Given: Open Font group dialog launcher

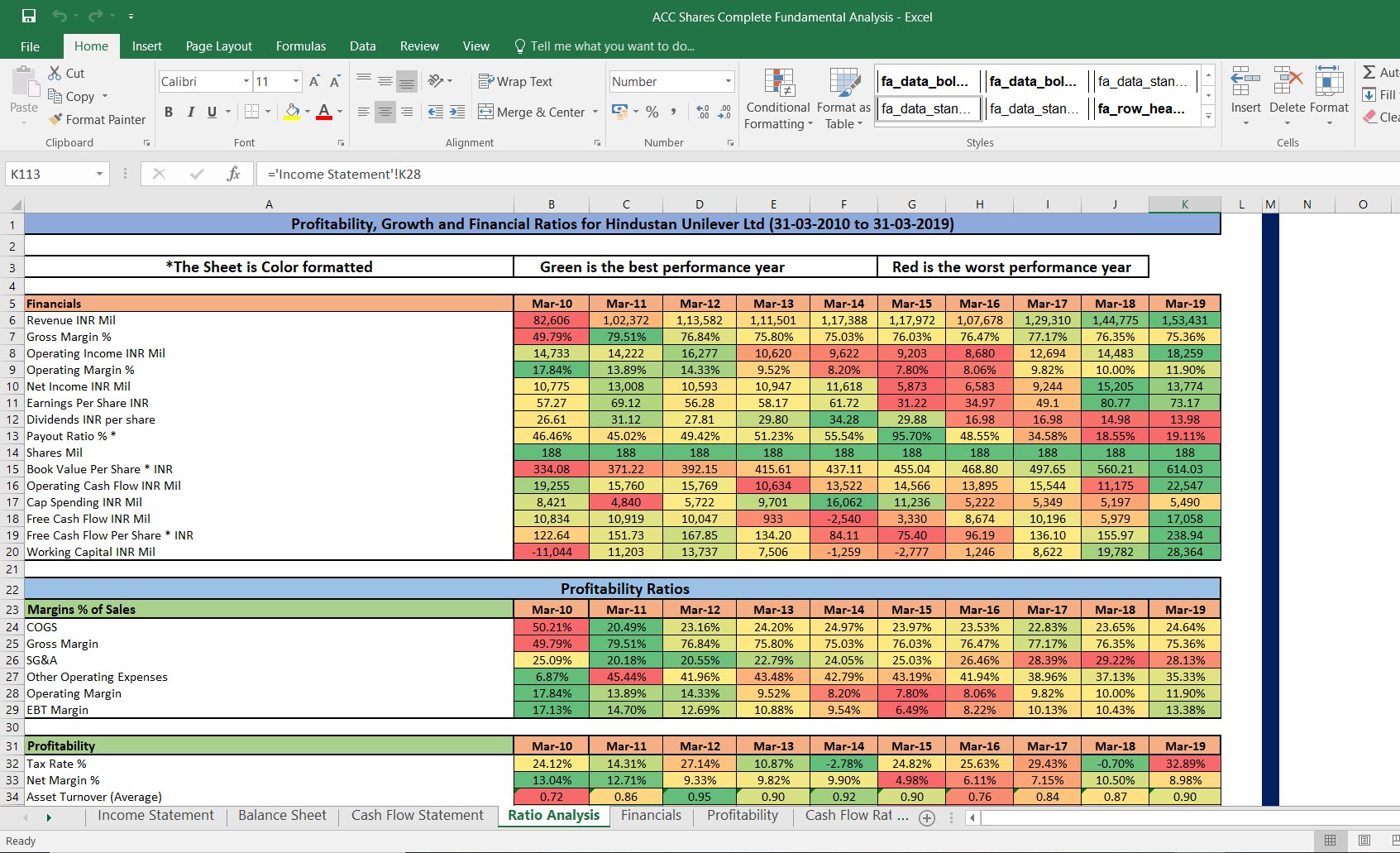Looking at the screenshot, I should coord(341,143).
